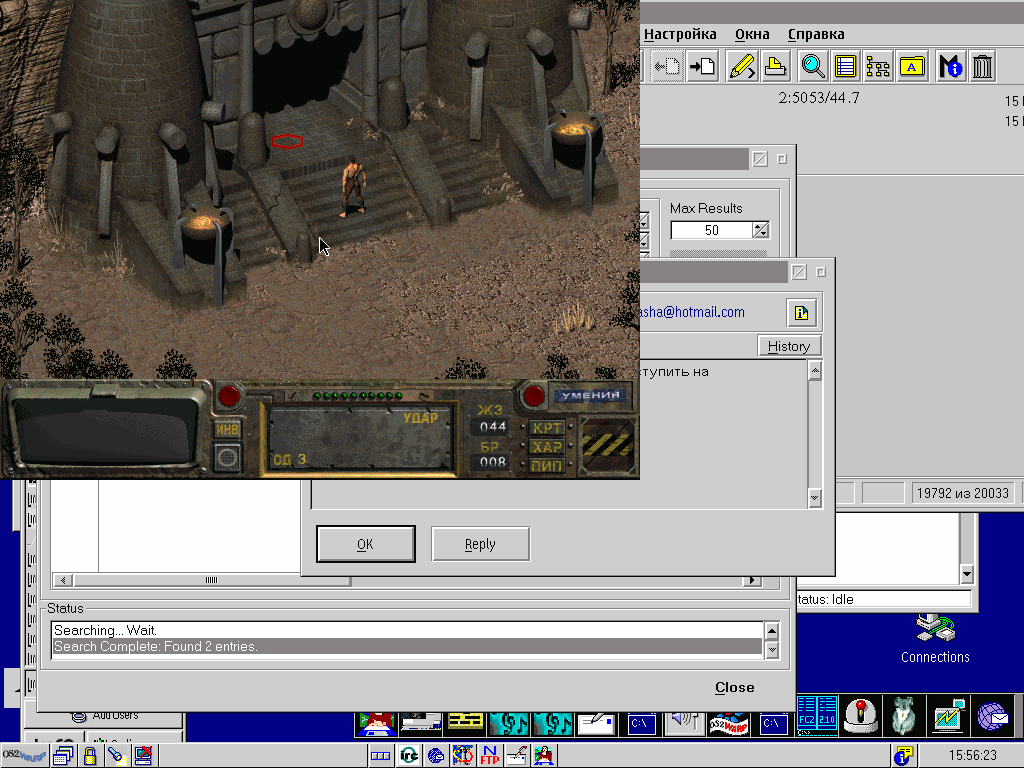This screenshot has width=1024, height=768.
Task: Open the Справка menu
Action: pos(816,34)
